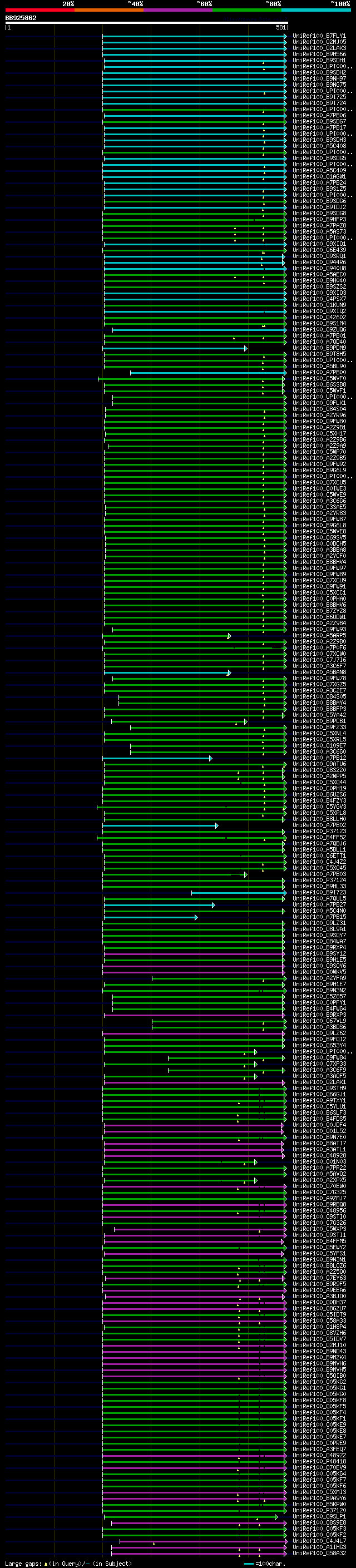The height and width of the screenshot is (1568, 356).
Task: Open hit UniRef100_B9NH97 label
Action: click(319, 78)
